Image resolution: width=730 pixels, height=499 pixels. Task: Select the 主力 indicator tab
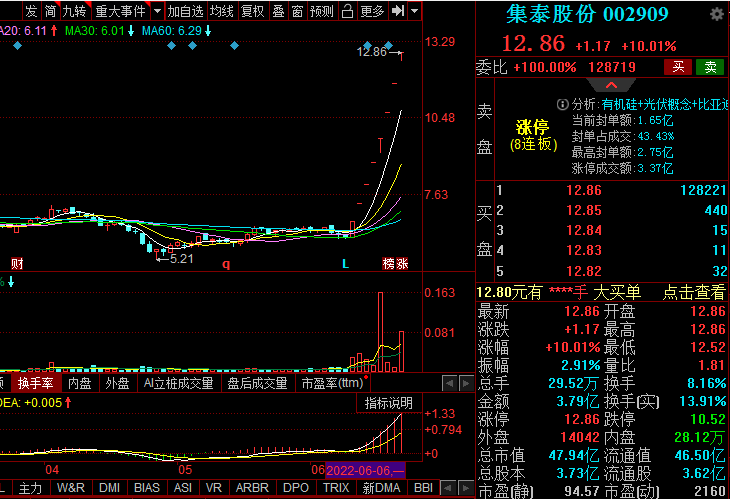[30, 488]
